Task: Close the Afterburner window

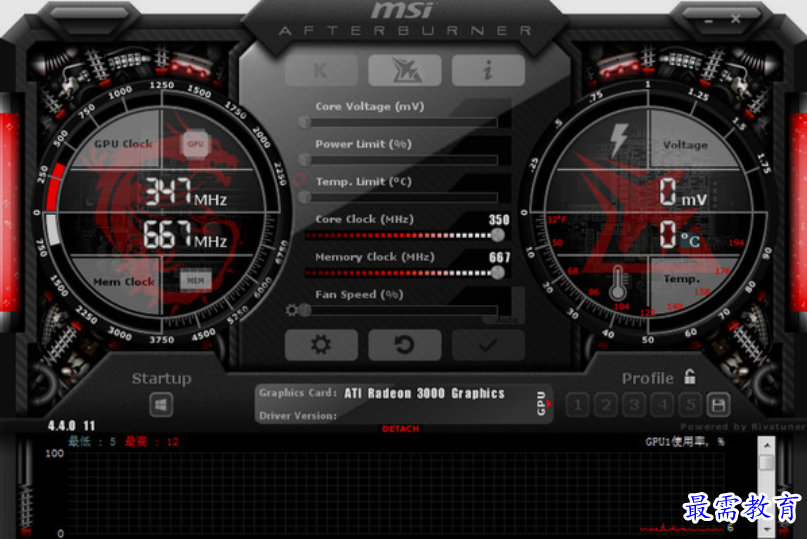Action: (736, 19)
